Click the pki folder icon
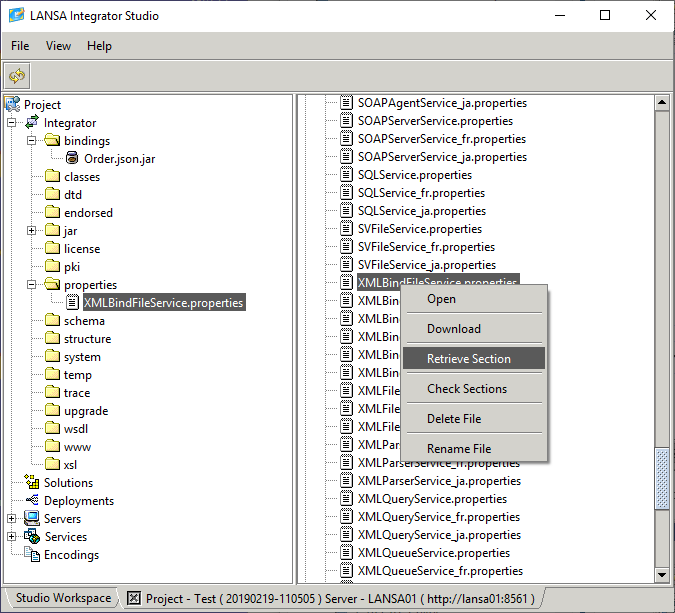Viewport: 675px width, 613px height. pyautogui.click(x=53, y=266)
